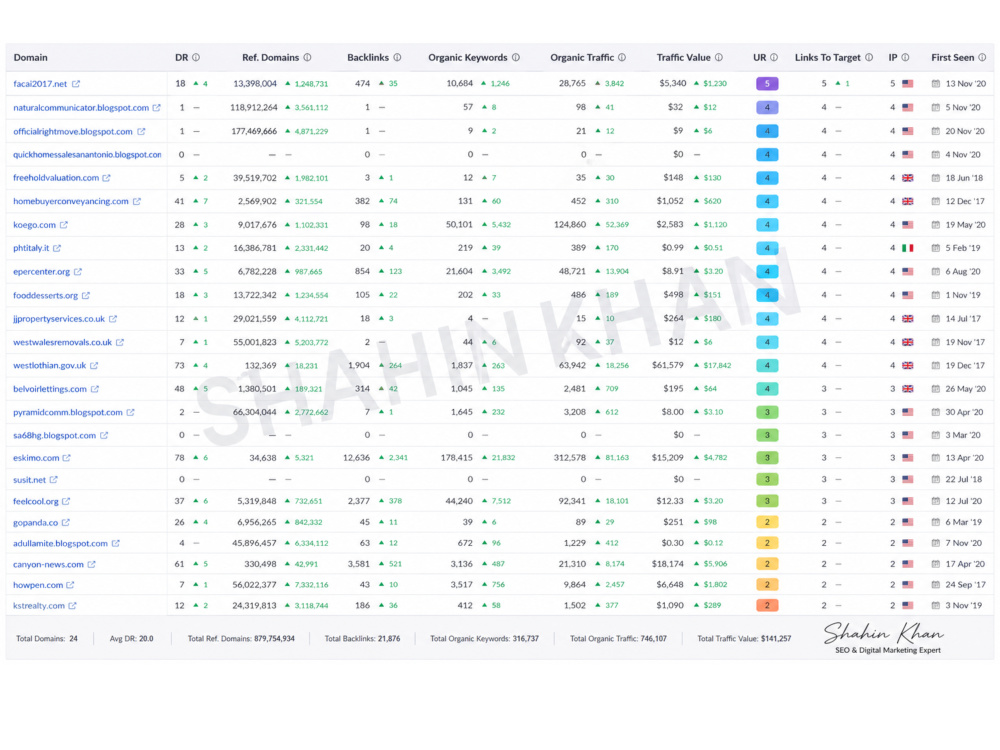
Task: Sort by Backlinks column header
Action: coord(368,57)
